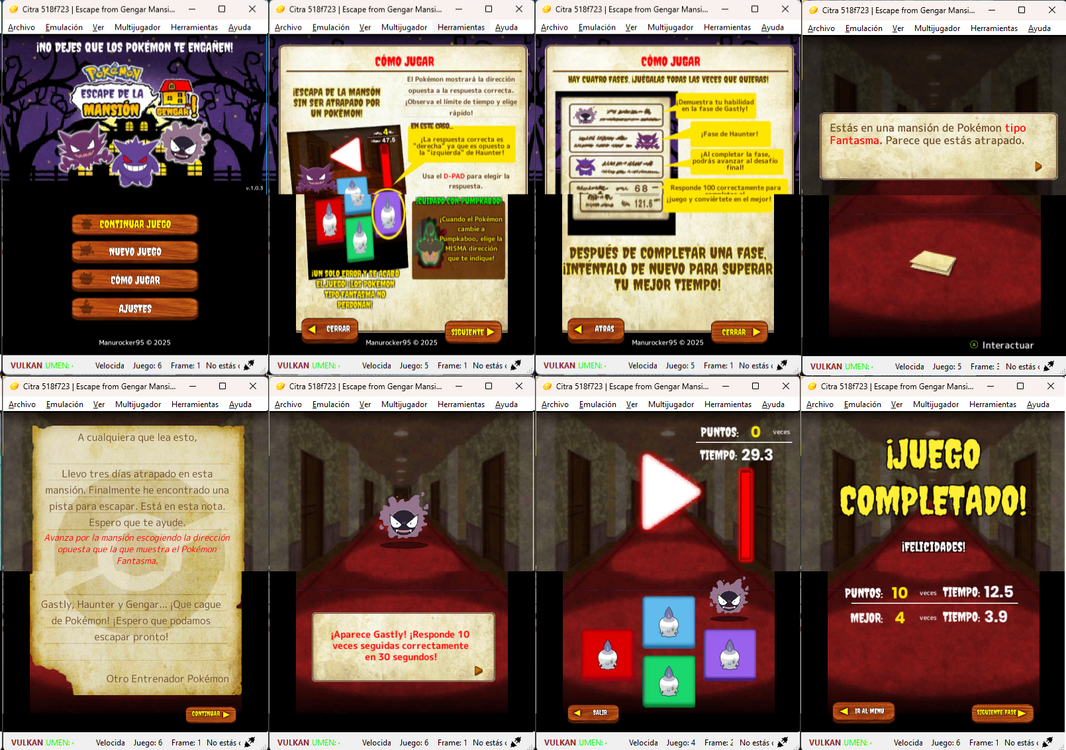Click multiplayer status icon in title screen window
This screenshot has height=750, width=1066.
pos(250,365)
